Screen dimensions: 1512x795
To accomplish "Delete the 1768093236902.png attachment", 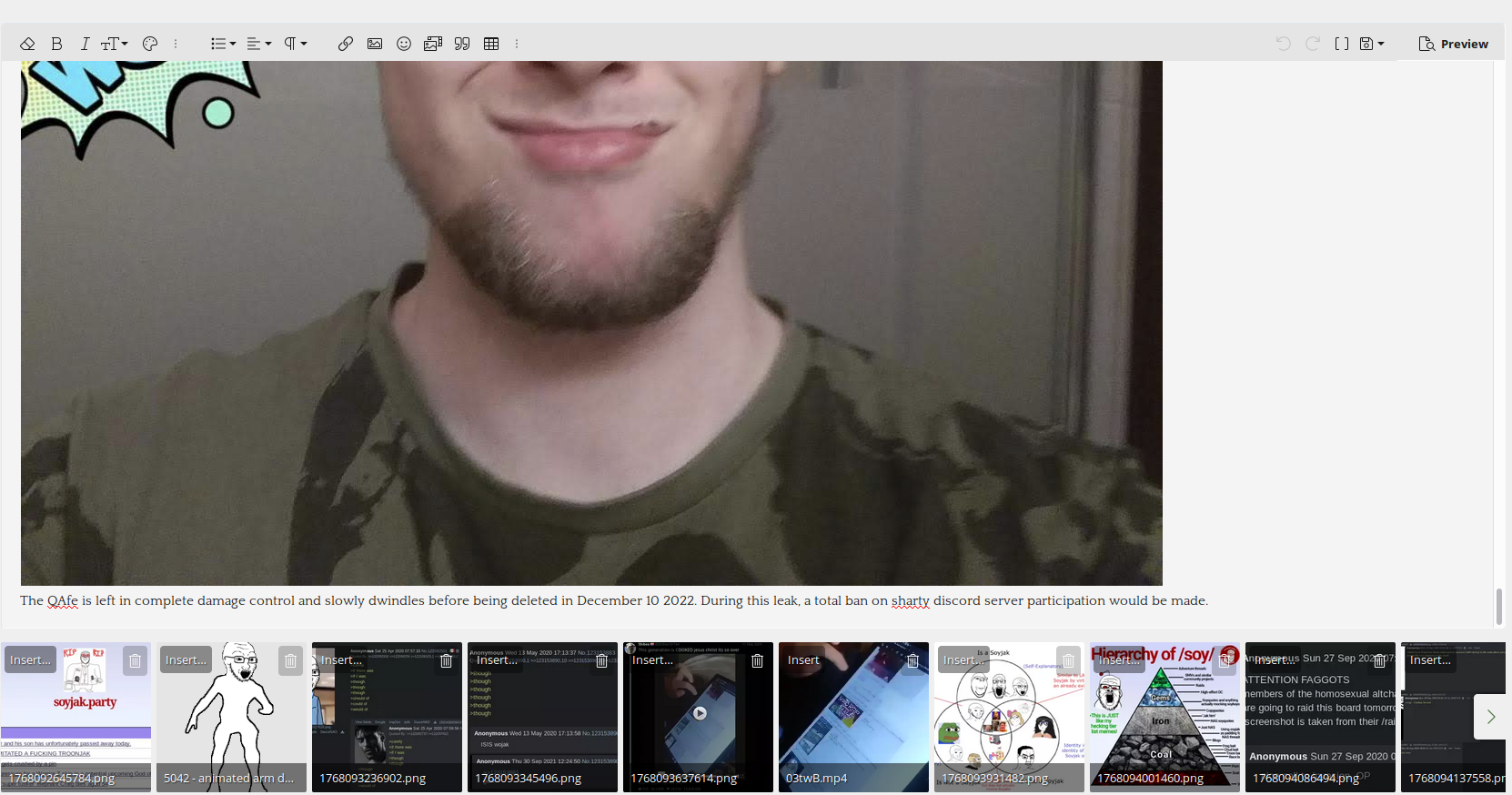I will point(446,660).
